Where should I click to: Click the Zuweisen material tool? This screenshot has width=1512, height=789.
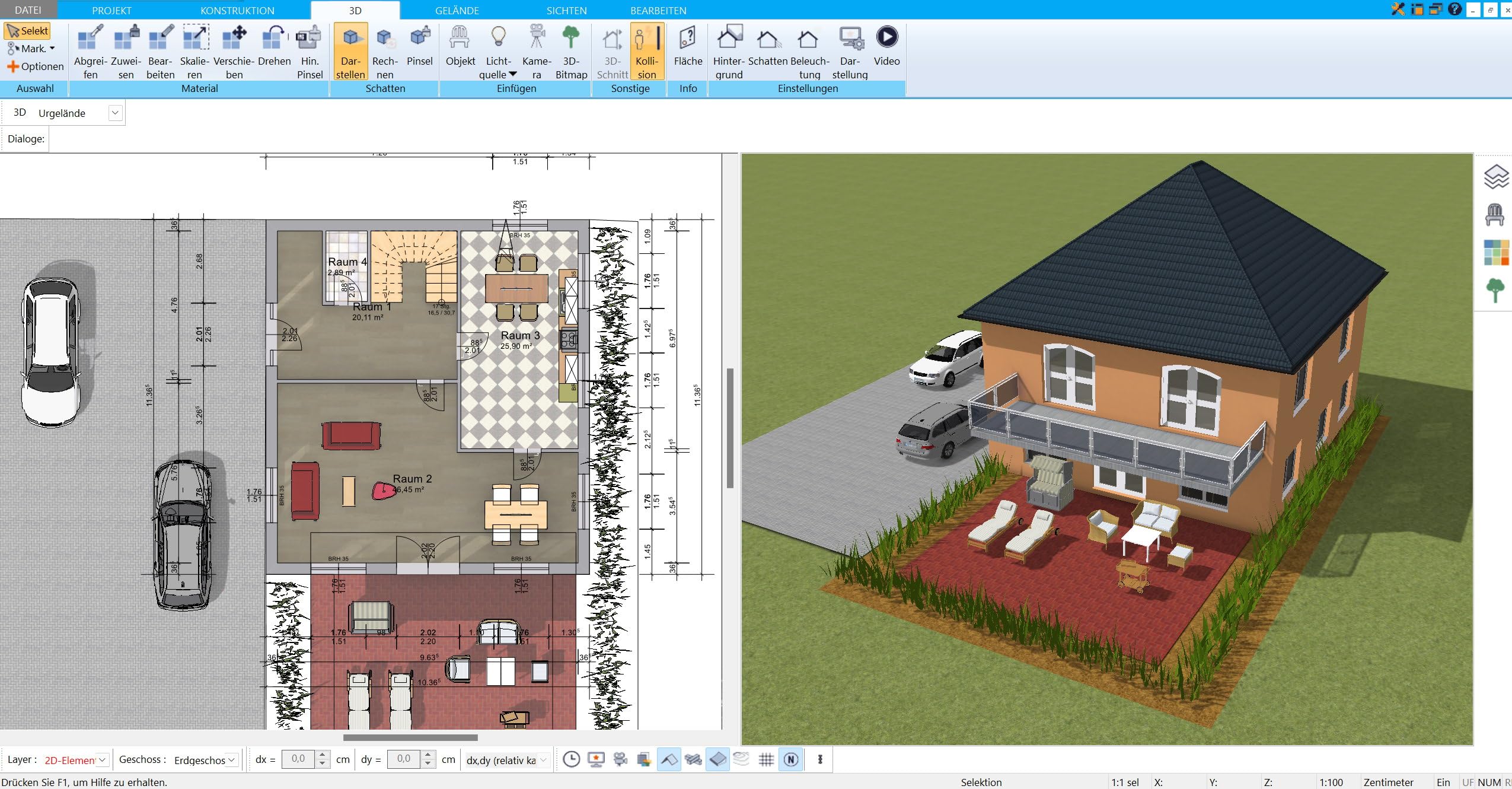pyautogui.click(x=126, y=52)
